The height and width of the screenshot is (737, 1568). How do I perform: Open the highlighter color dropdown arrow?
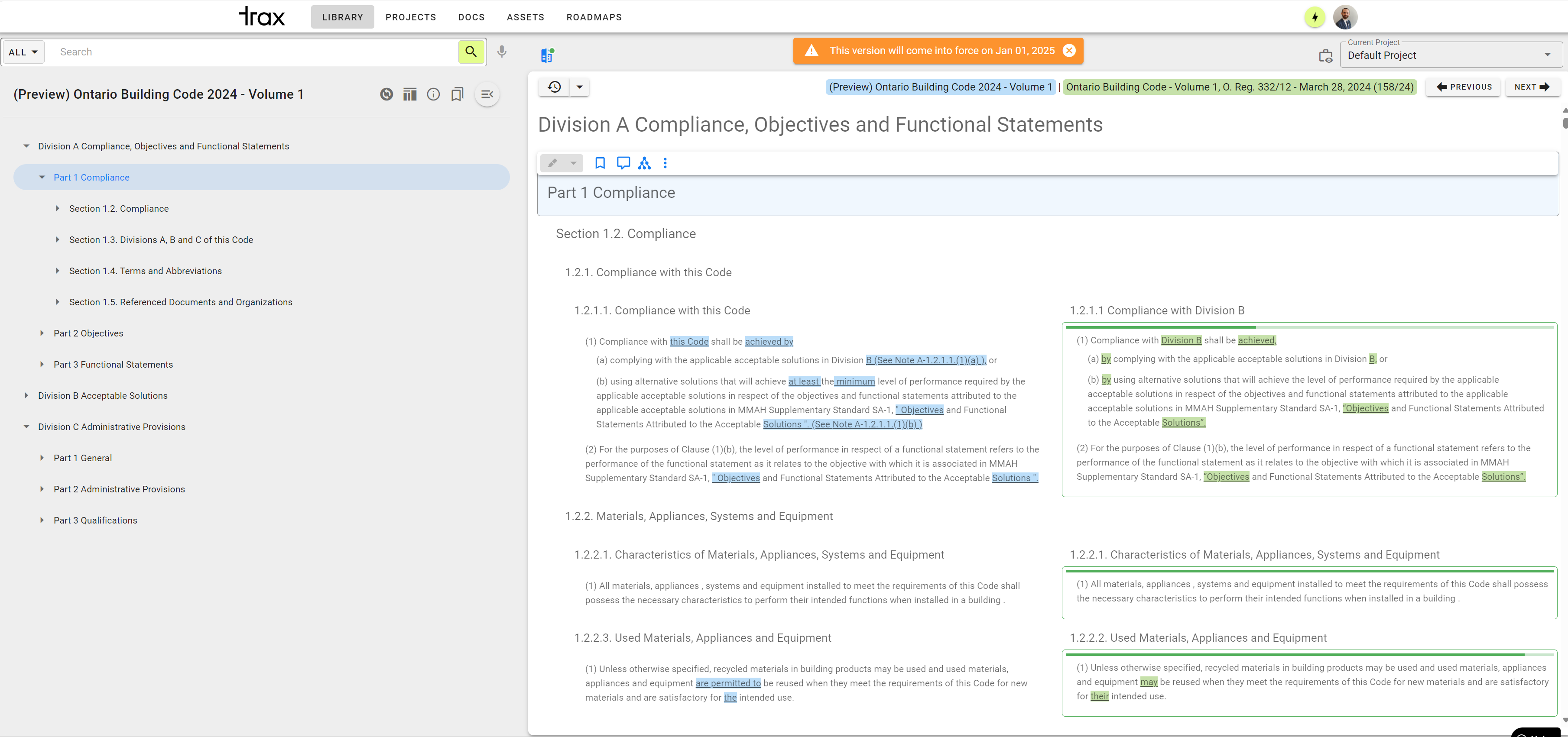(573, 163)
